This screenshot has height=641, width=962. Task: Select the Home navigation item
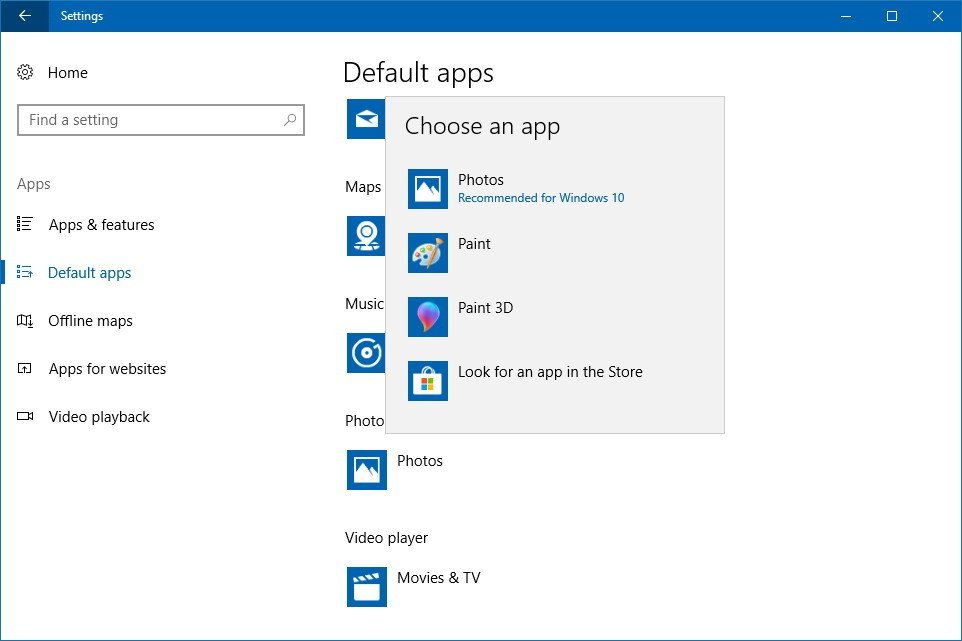(68, 72)
